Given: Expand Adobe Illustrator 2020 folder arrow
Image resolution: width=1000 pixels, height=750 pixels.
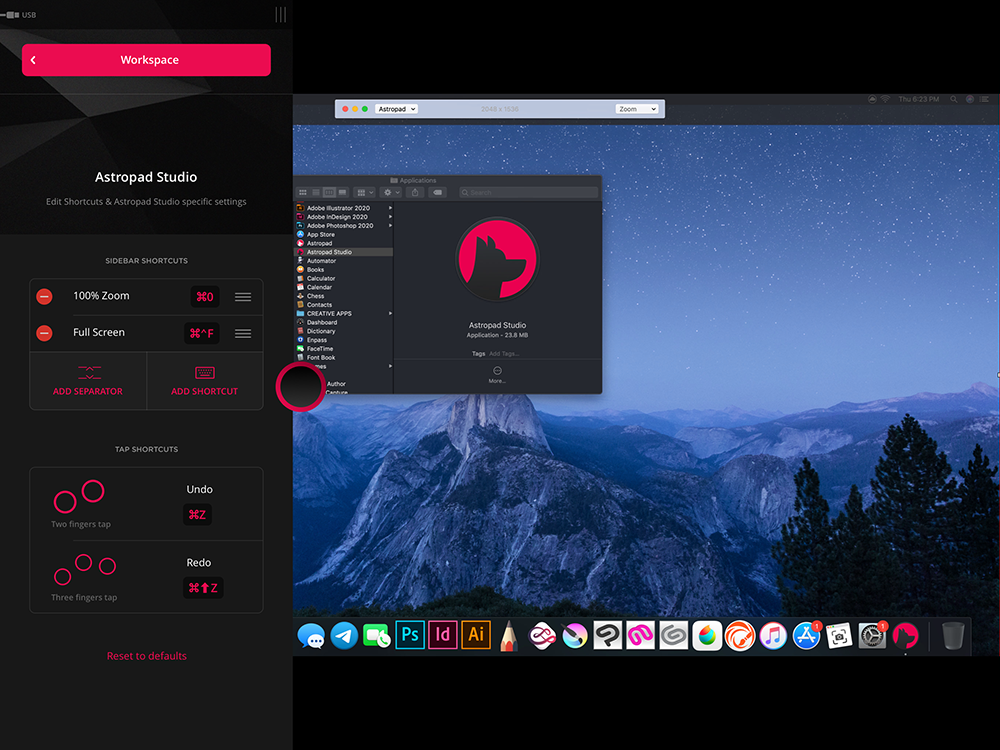Looking at the screenshot, I should click(390, 208).
